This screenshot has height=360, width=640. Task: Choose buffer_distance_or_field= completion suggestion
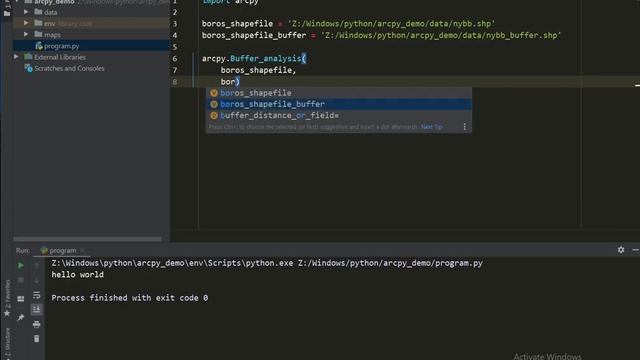pos(339,116)
